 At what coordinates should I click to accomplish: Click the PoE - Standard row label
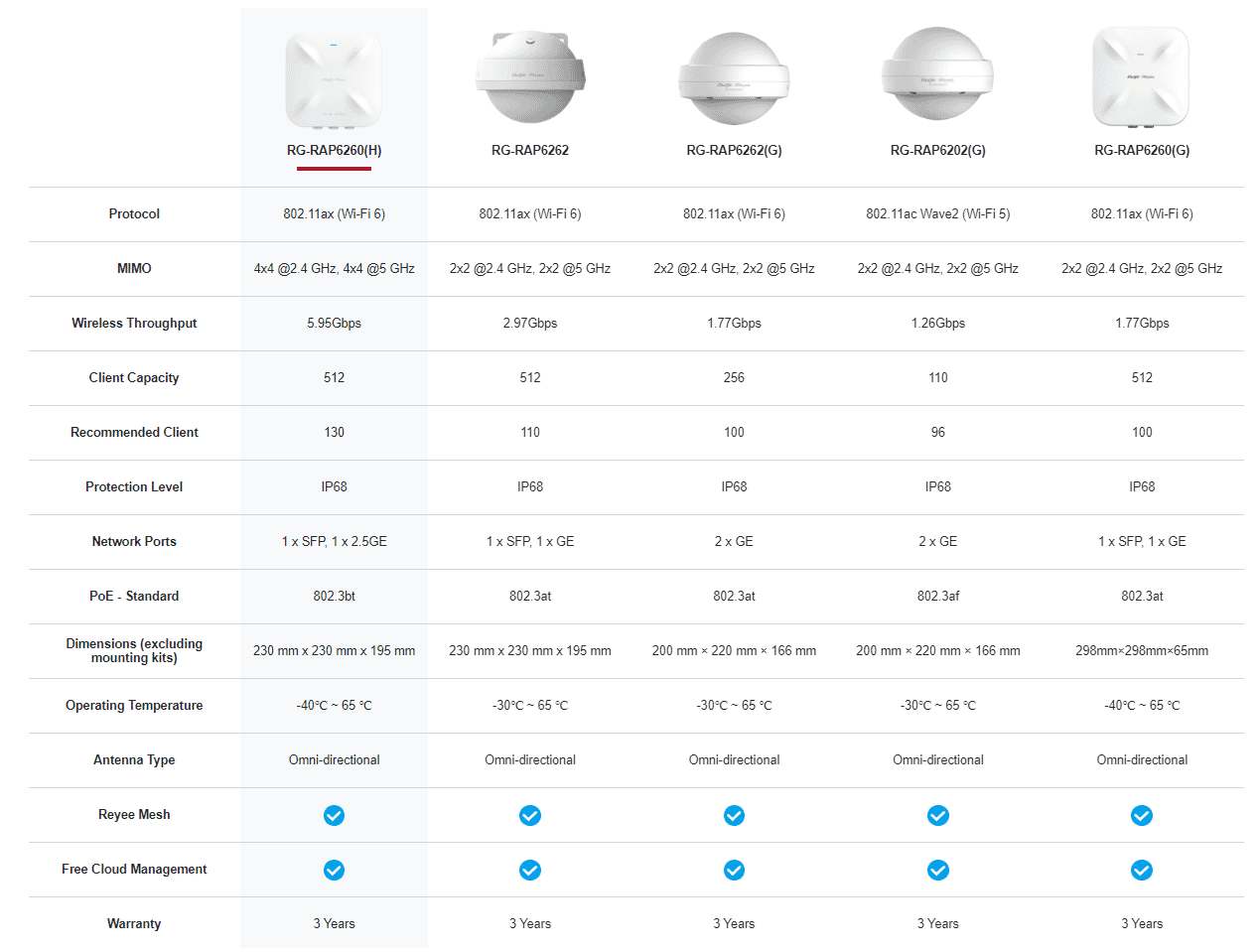tap(134, 596)
